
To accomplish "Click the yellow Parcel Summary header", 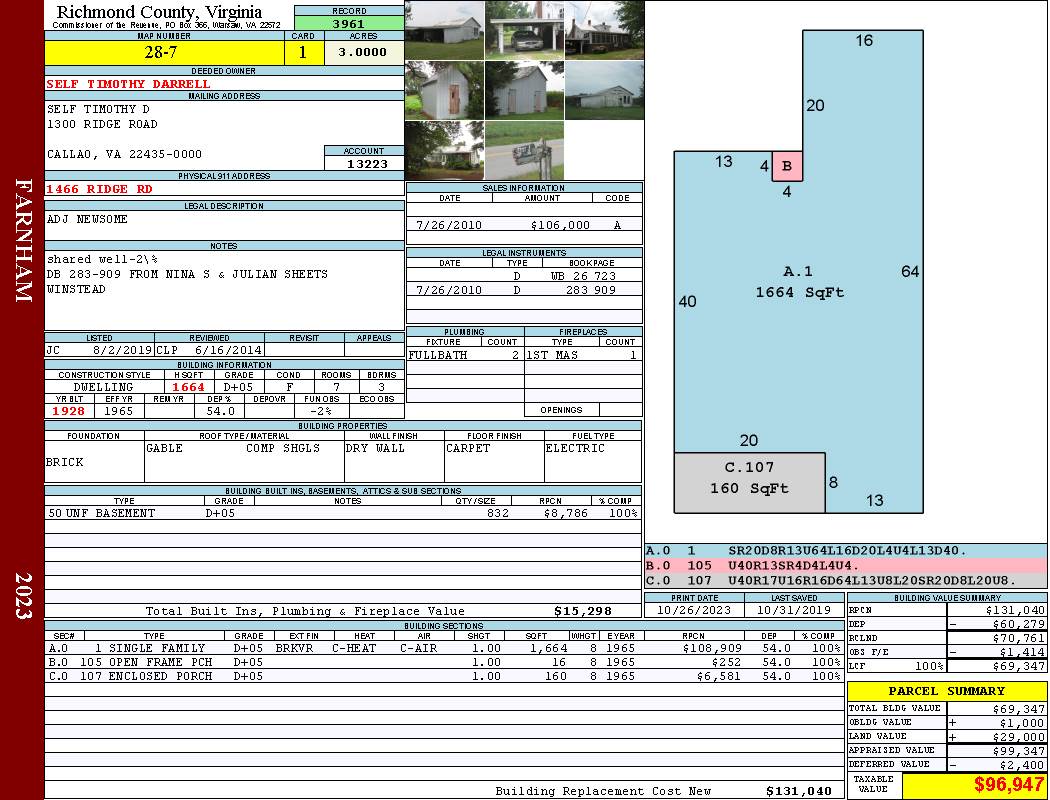I will [x=946, y=691].
